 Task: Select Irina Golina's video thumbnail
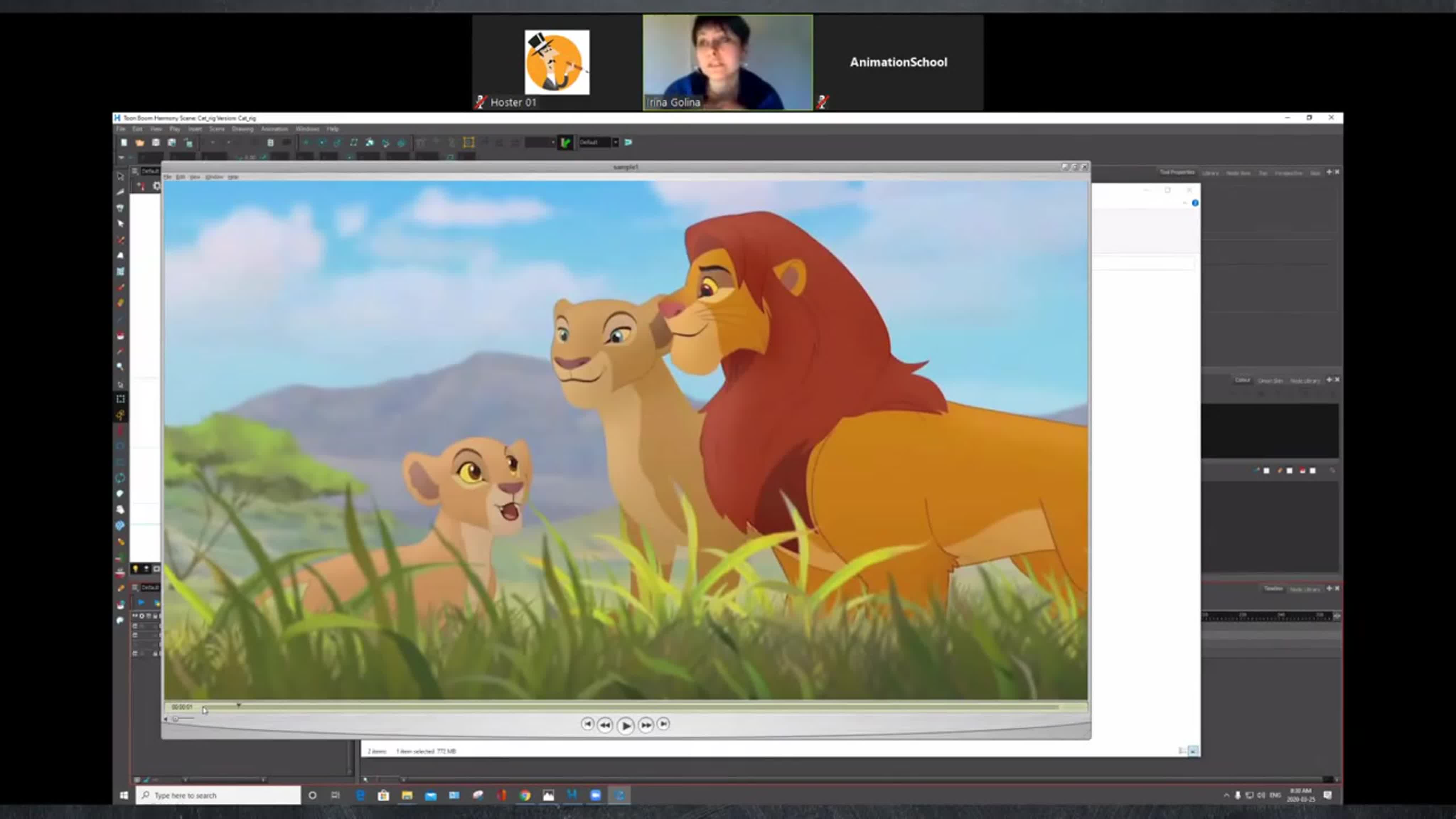(727, 62)
